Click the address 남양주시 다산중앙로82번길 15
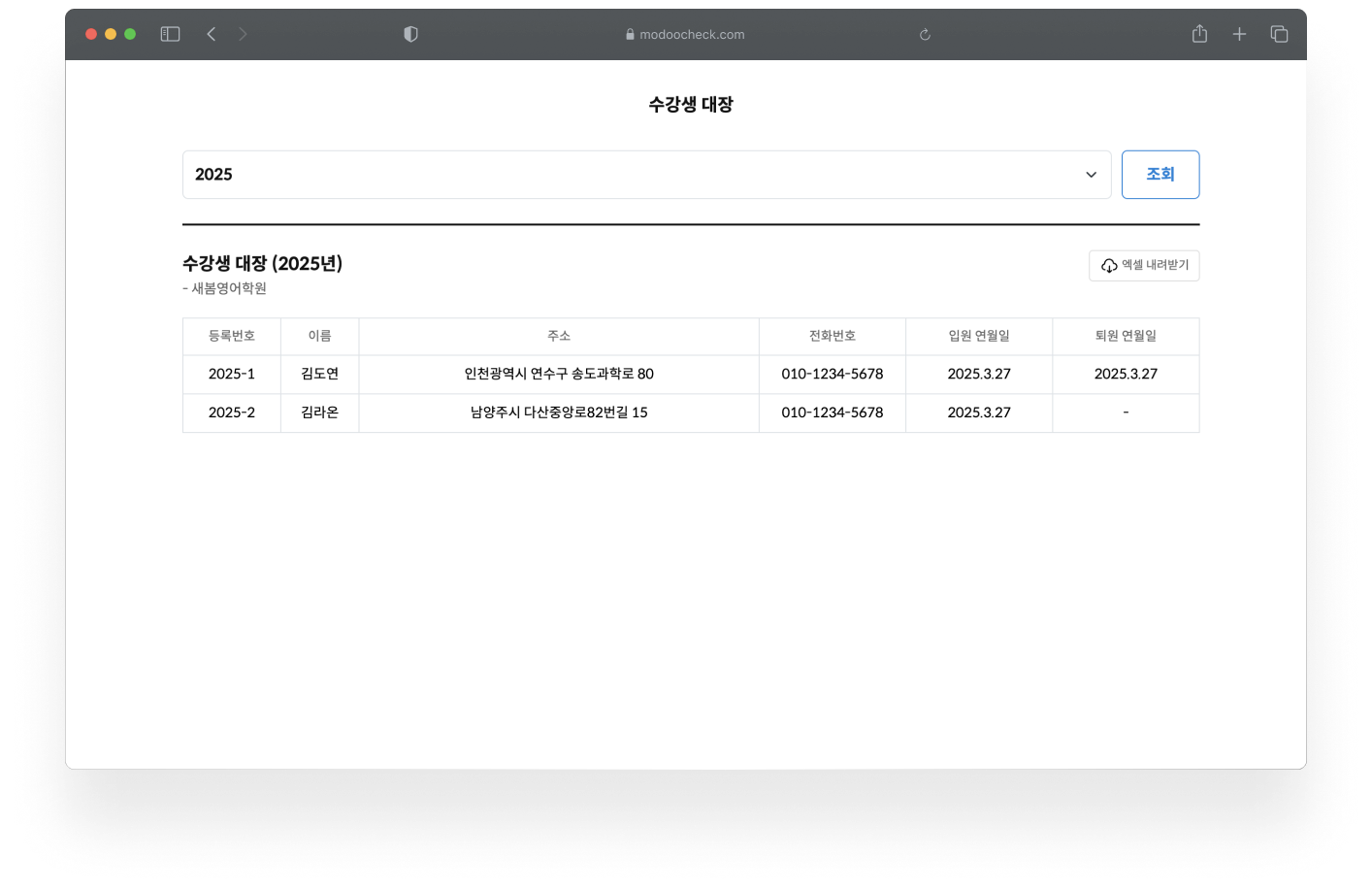 coord(559,412)
